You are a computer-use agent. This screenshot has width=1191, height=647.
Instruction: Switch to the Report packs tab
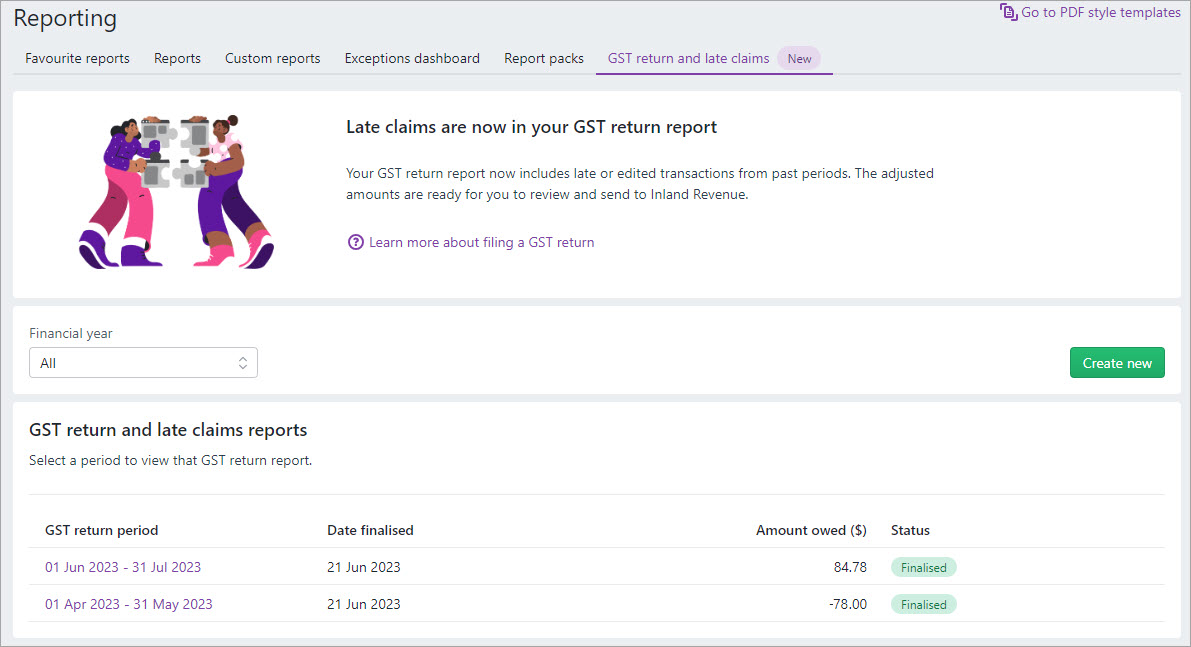click(x=544, y=58)
